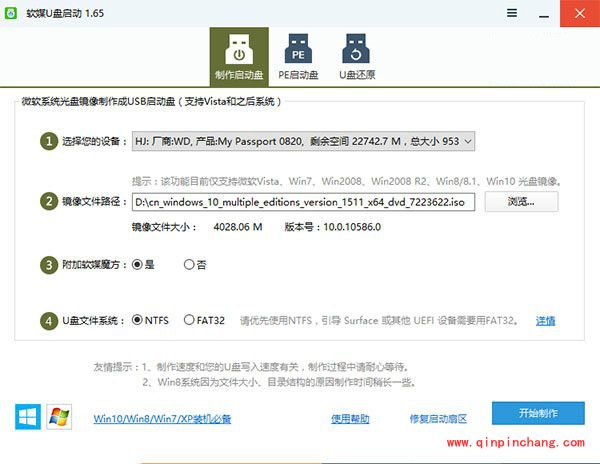
Task: Minimize the 软媒U盘启动 window
Action: tap(544, 15)
